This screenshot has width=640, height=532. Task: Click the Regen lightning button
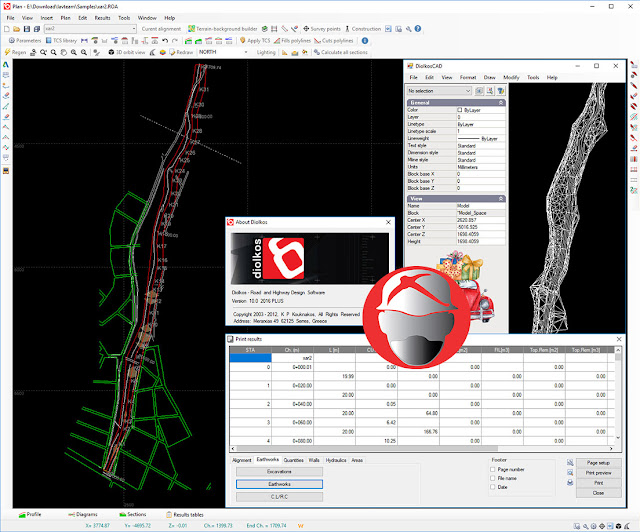15,52
